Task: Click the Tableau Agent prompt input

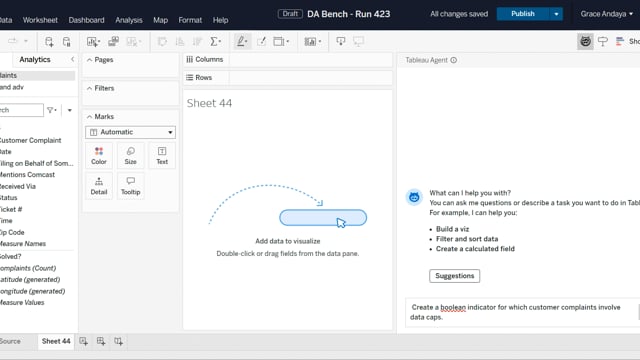Action: point(521,312)
